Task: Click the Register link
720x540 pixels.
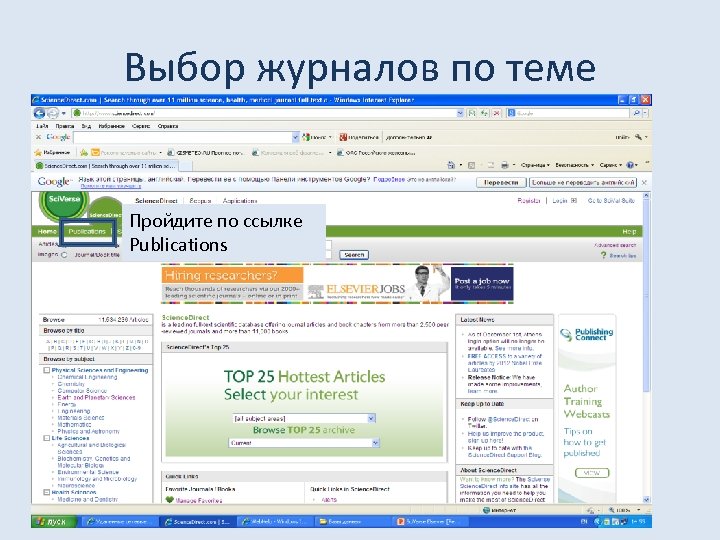Action: (529, 201)
